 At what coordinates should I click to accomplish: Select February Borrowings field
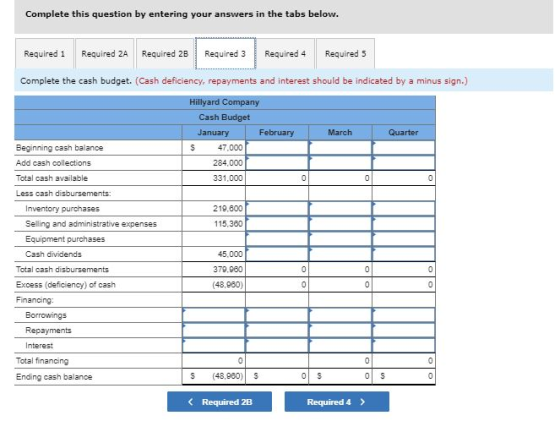[x=277, y=315]
